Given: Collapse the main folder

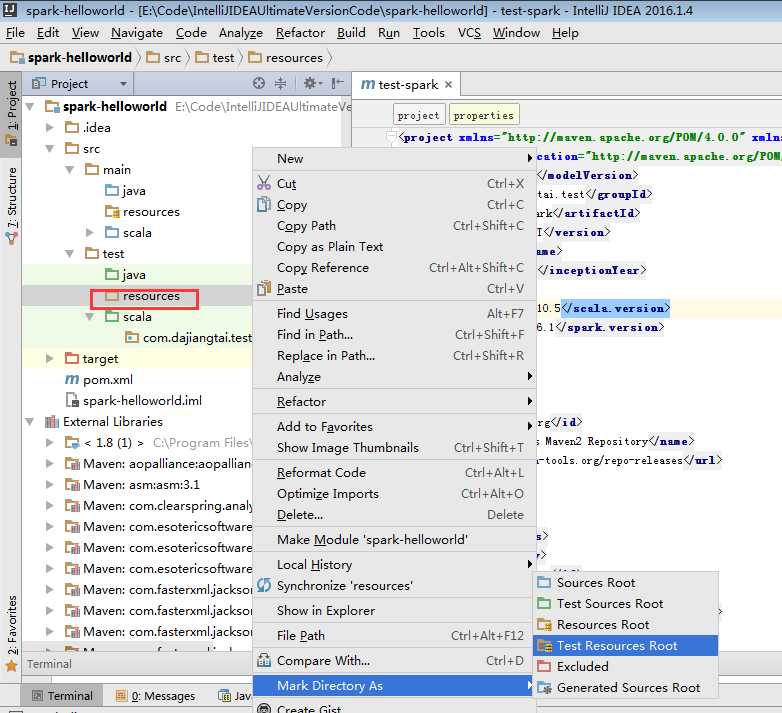Looking at the screenshot, I should pyautogui.click(x=70, y=170).
